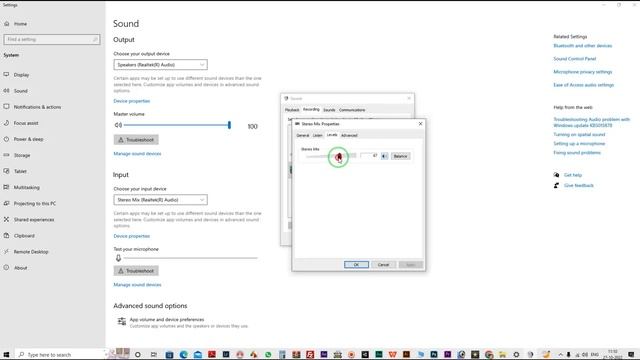Open Bluetooth and other devices link
Image resolution: width=640 pixels, height=360 pixels.
(582, 46)
